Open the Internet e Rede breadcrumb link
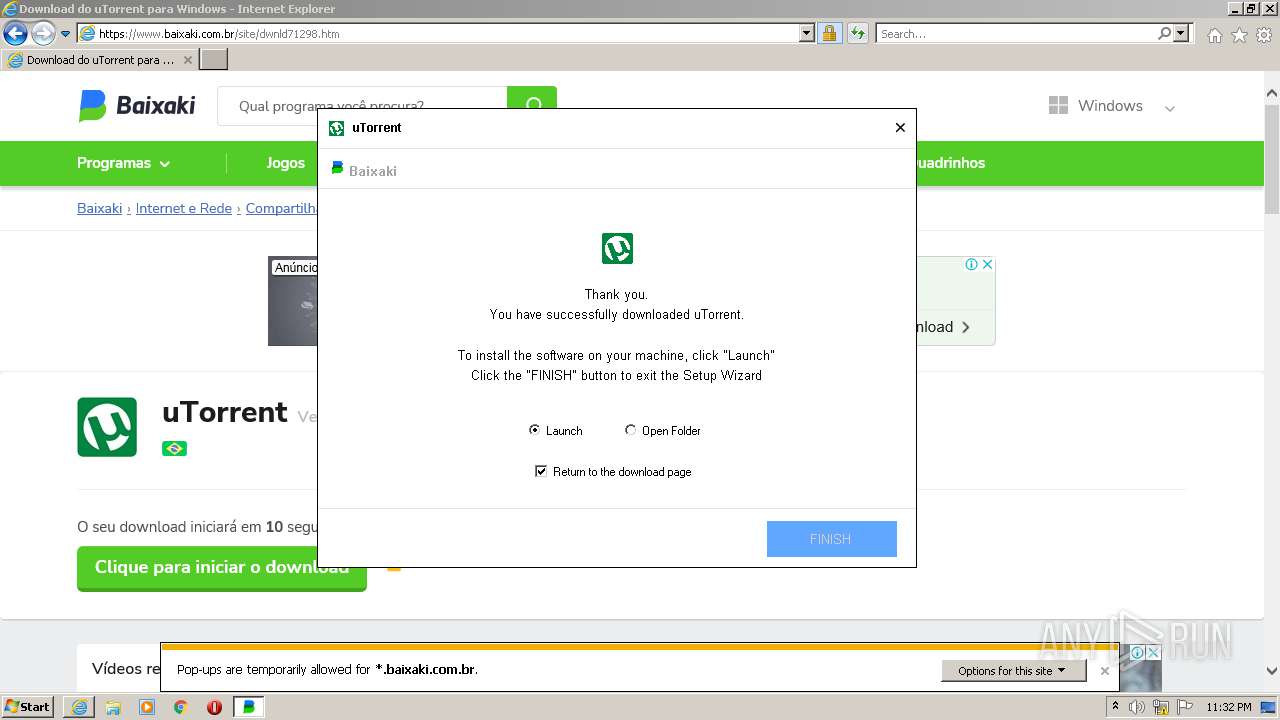 click(183, 208)
